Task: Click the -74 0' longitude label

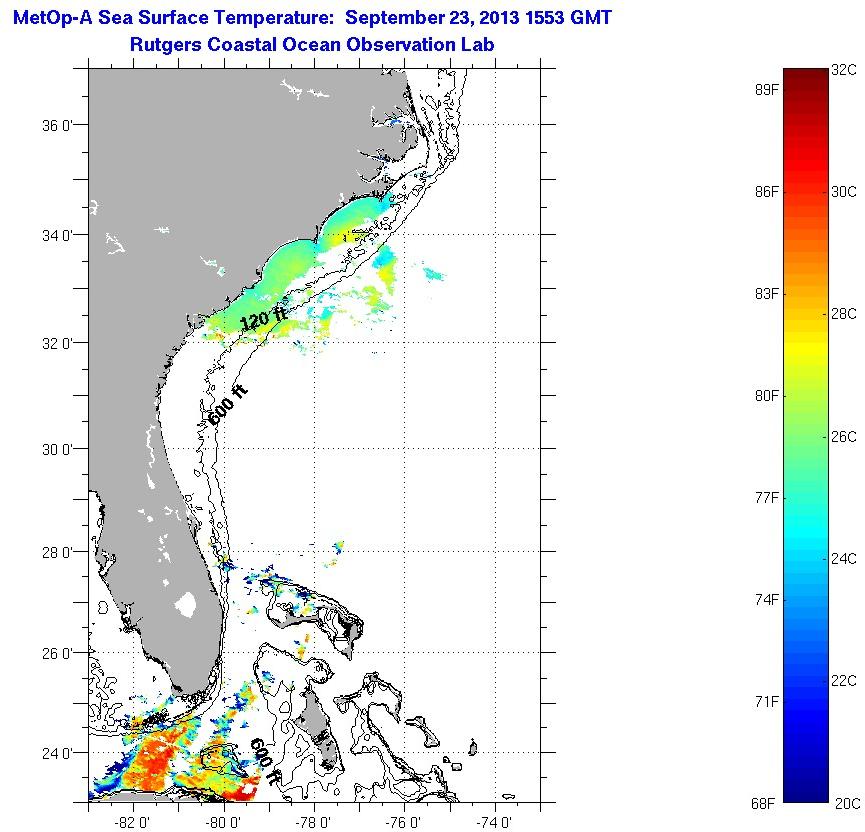Action: 494,823
